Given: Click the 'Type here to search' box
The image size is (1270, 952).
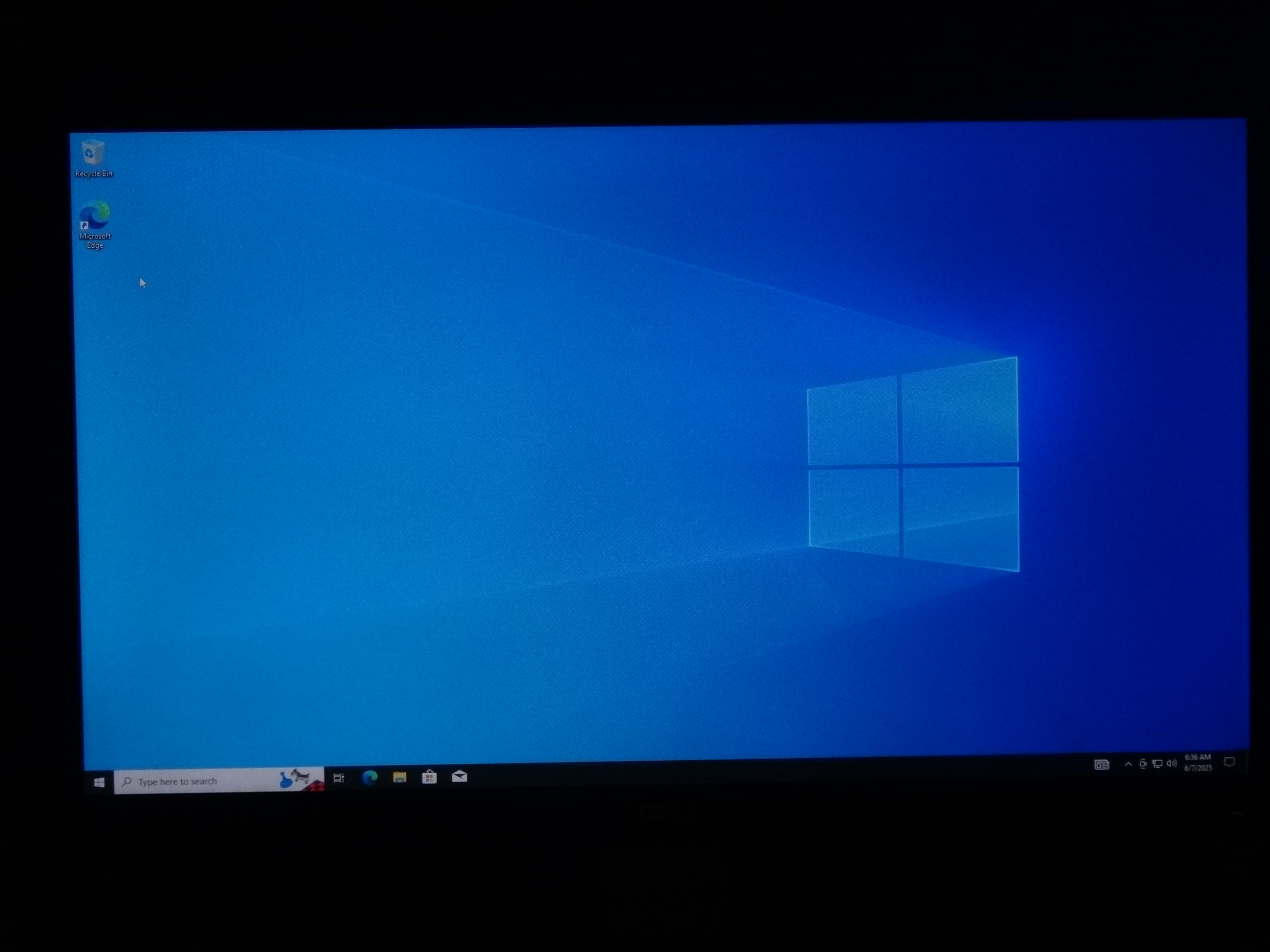Looking at the screenshot, I should [219, 781].
